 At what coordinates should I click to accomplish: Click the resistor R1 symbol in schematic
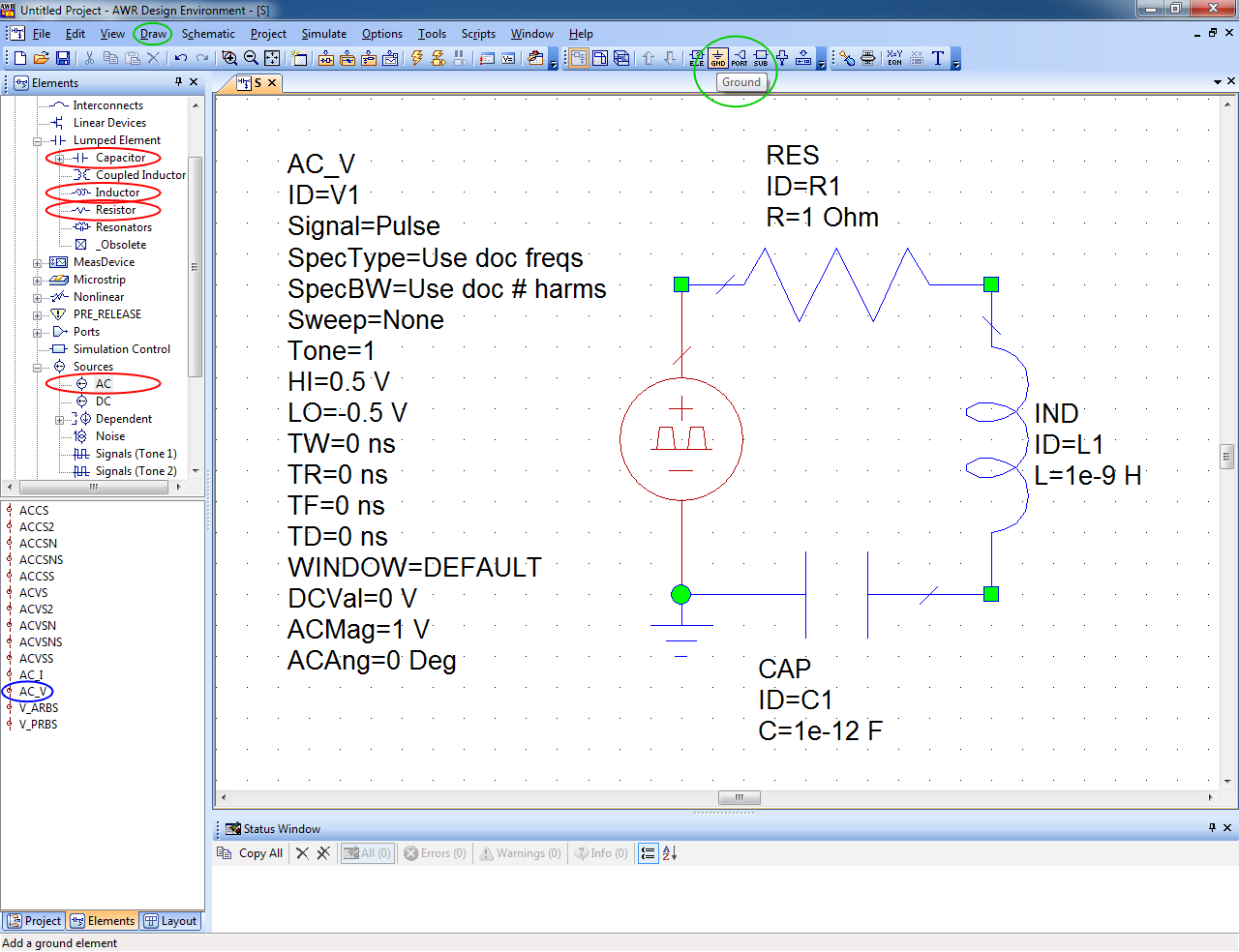pos(836,284)
